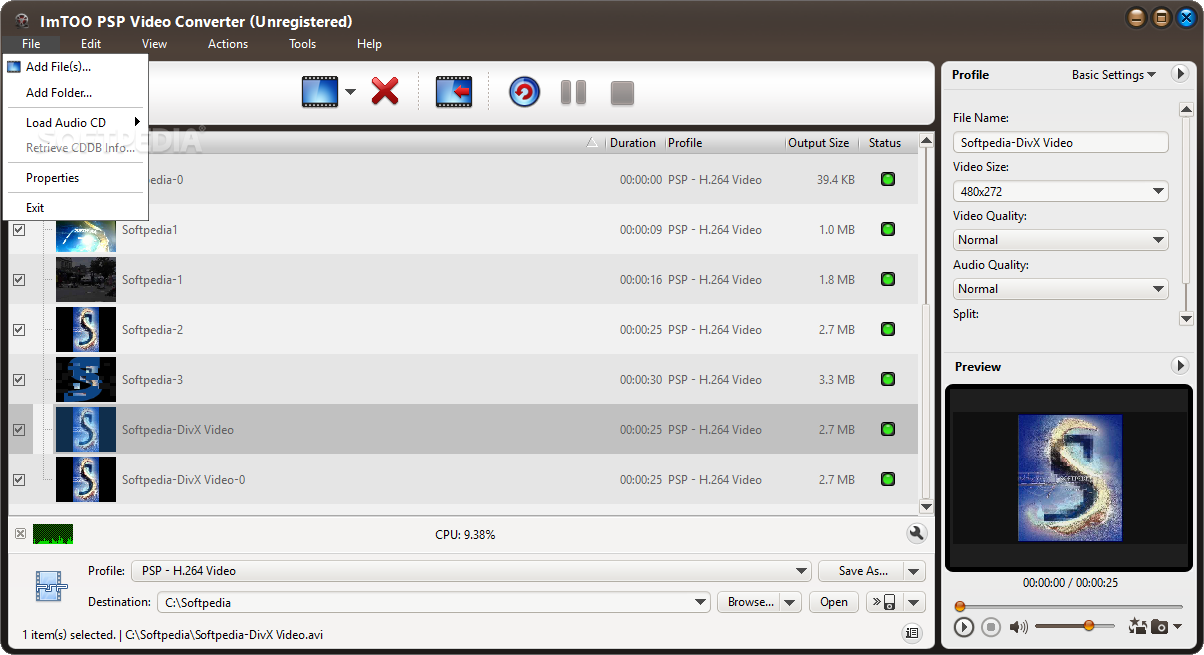Click the Add File(s) icon in File menu

pyautogui.click(x=14, y=67)
